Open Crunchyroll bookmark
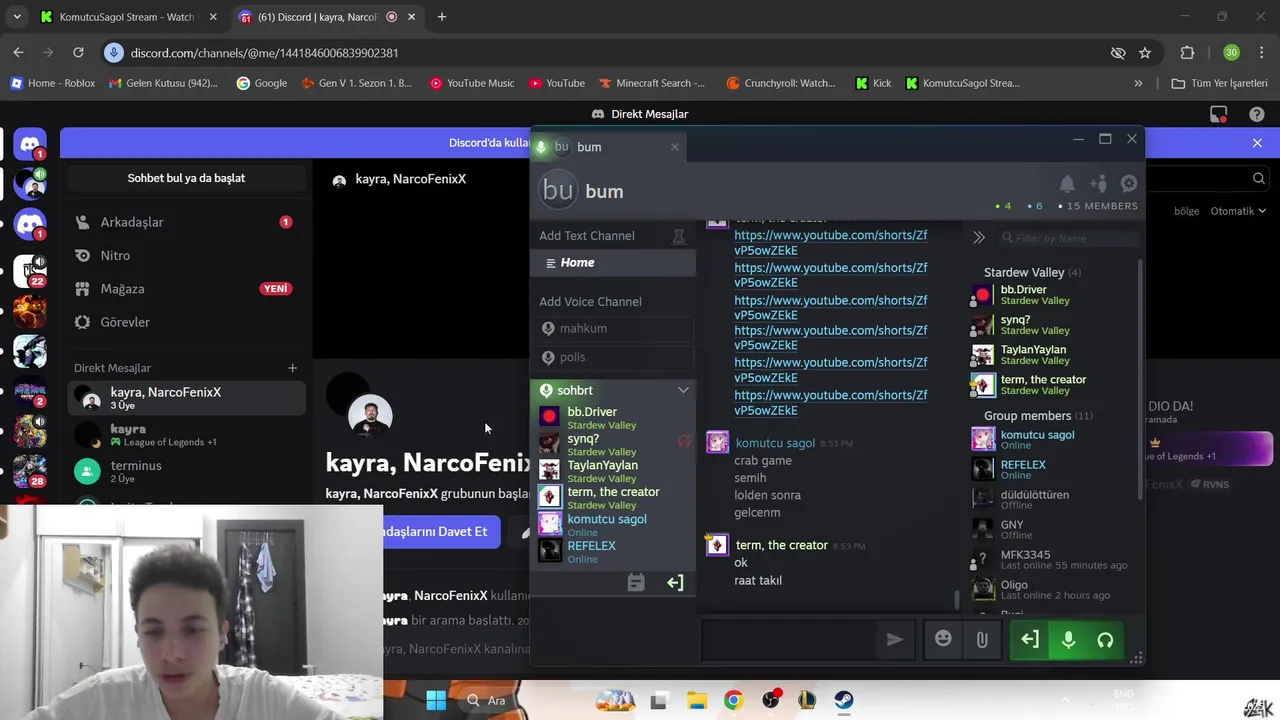Image resolution: width=1280 pixels, height=720 pixels. click(781, 83)
